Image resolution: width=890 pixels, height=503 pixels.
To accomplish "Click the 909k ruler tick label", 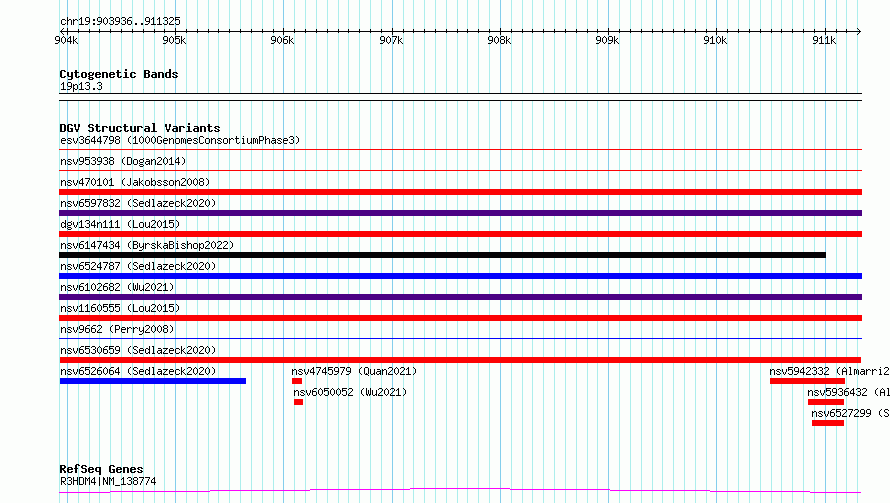I will tap(607, 40).
